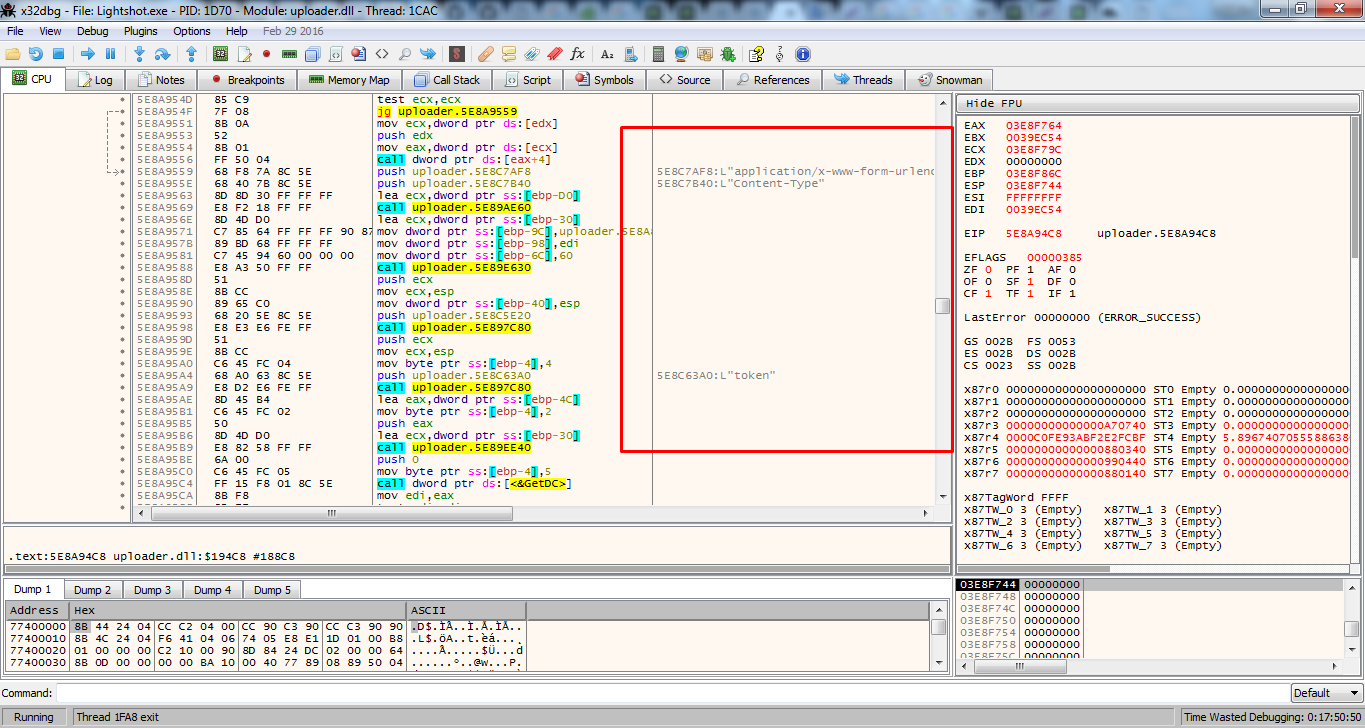Viewport: 1365px width, 728px height.
Task: Open the Debug menu
Action: pos(92,31)
